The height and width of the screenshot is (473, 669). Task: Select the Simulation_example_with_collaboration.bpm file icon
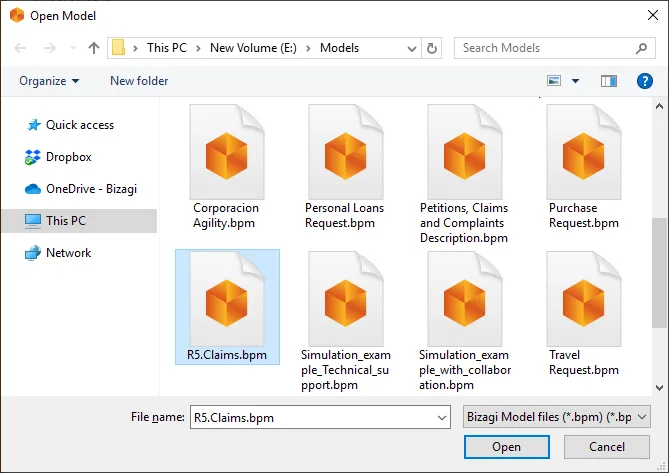tap(465, 299)
